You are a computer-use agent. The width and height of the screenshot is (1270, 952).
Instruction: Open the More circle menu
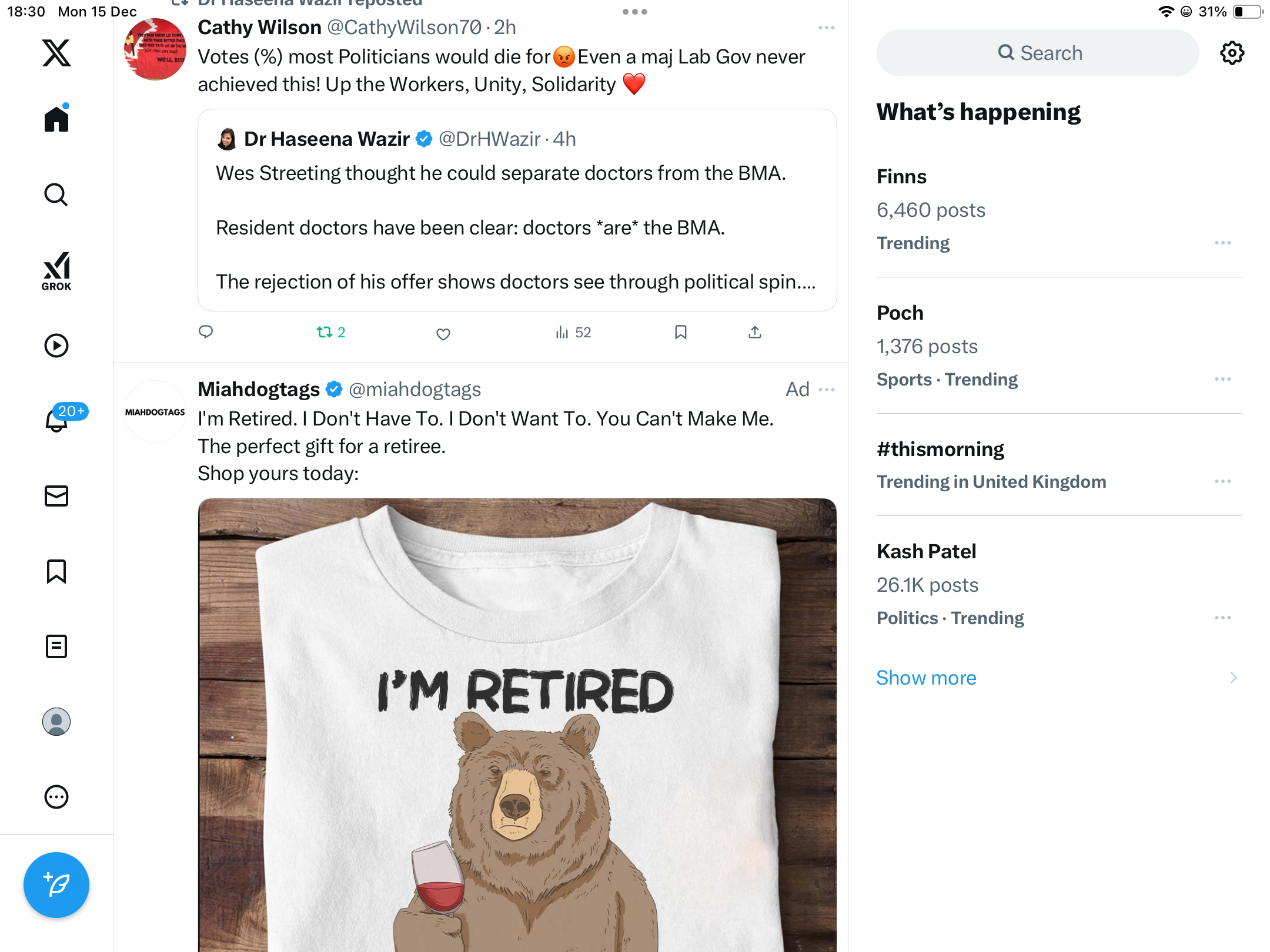[x=56, y=797]
